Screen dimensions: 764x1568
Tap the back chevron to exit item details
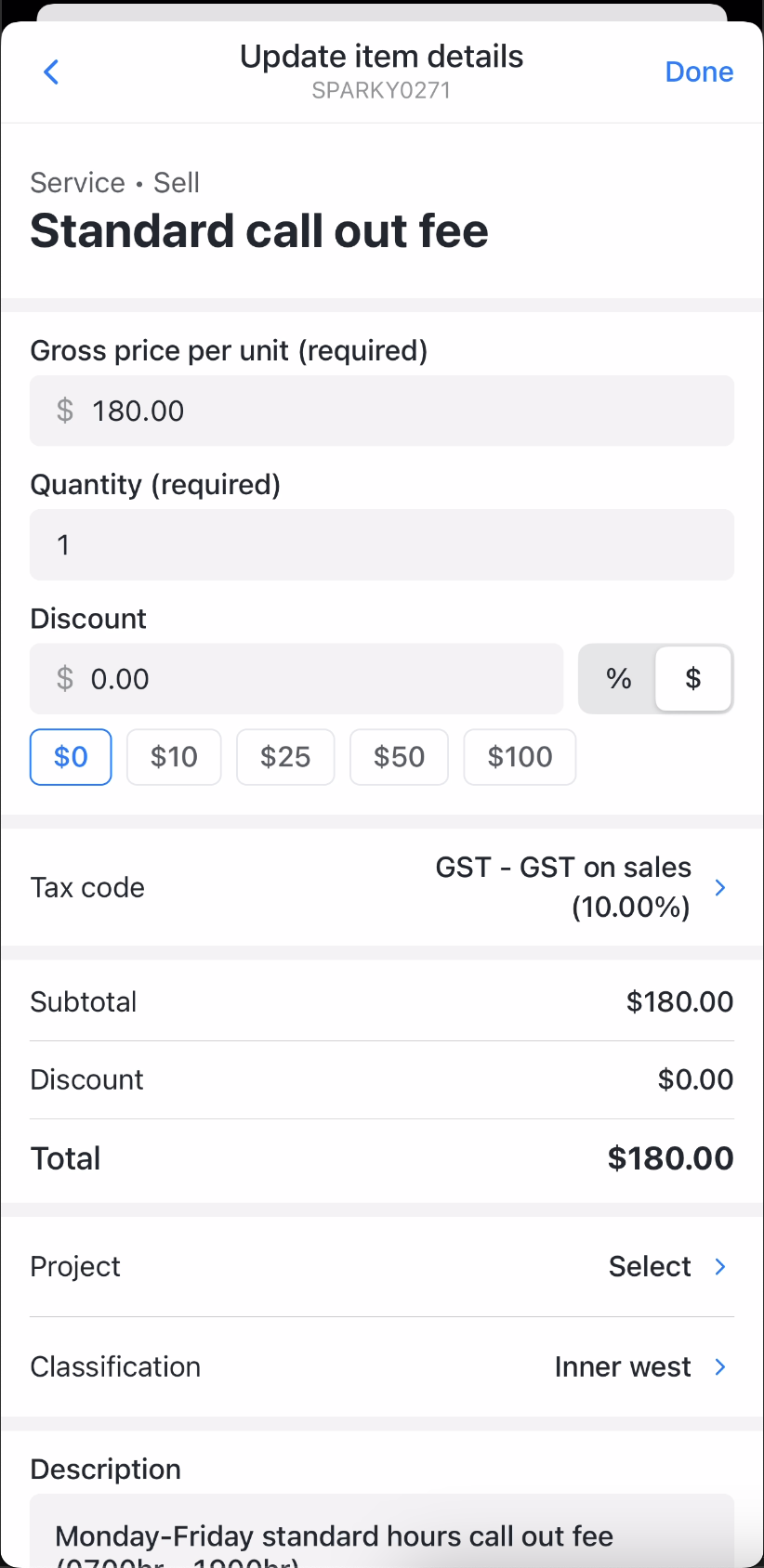[51, 72]
